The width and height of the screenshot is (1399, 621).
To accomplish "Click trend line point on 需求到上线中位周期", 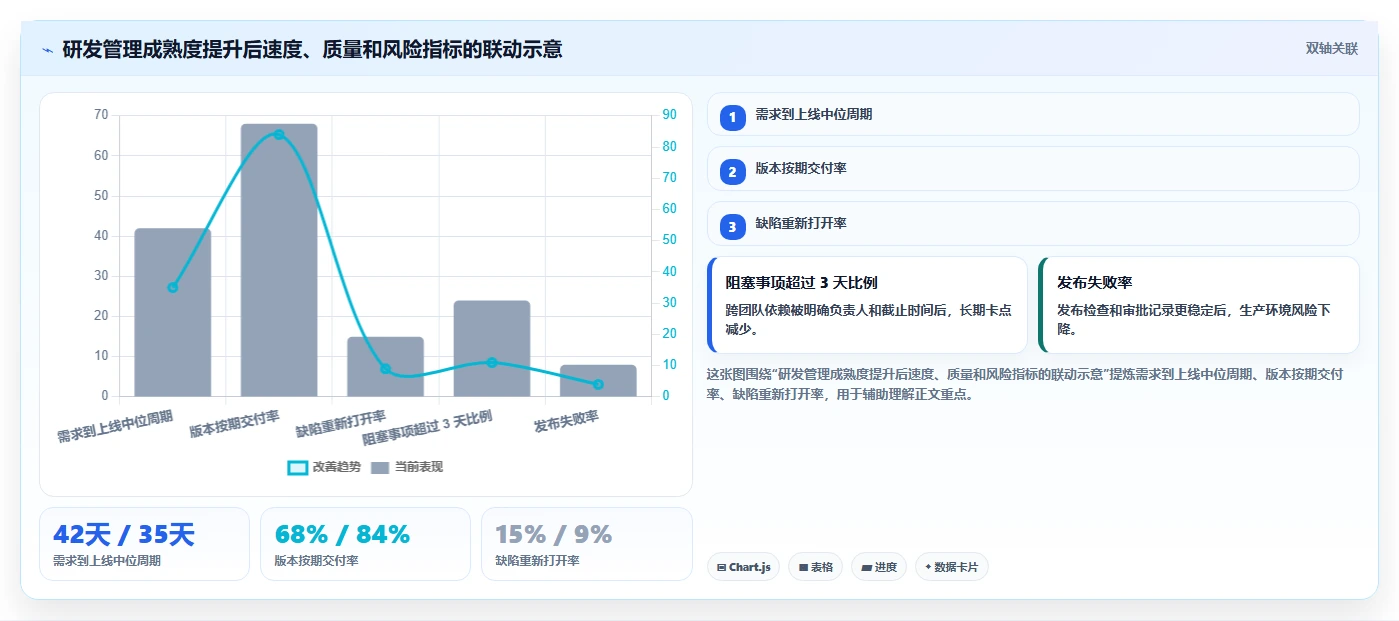I will point(172,287).
